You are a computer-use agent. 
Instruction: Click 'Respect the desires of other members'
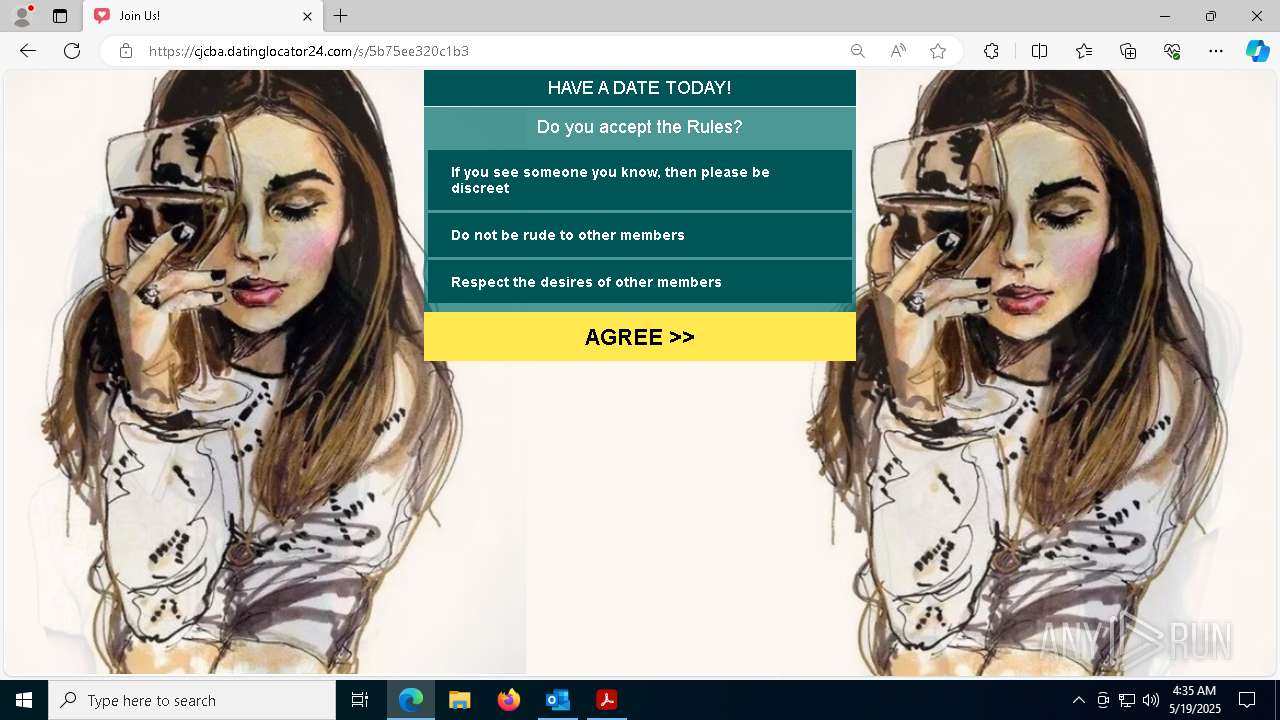click(x=640, y=282)
